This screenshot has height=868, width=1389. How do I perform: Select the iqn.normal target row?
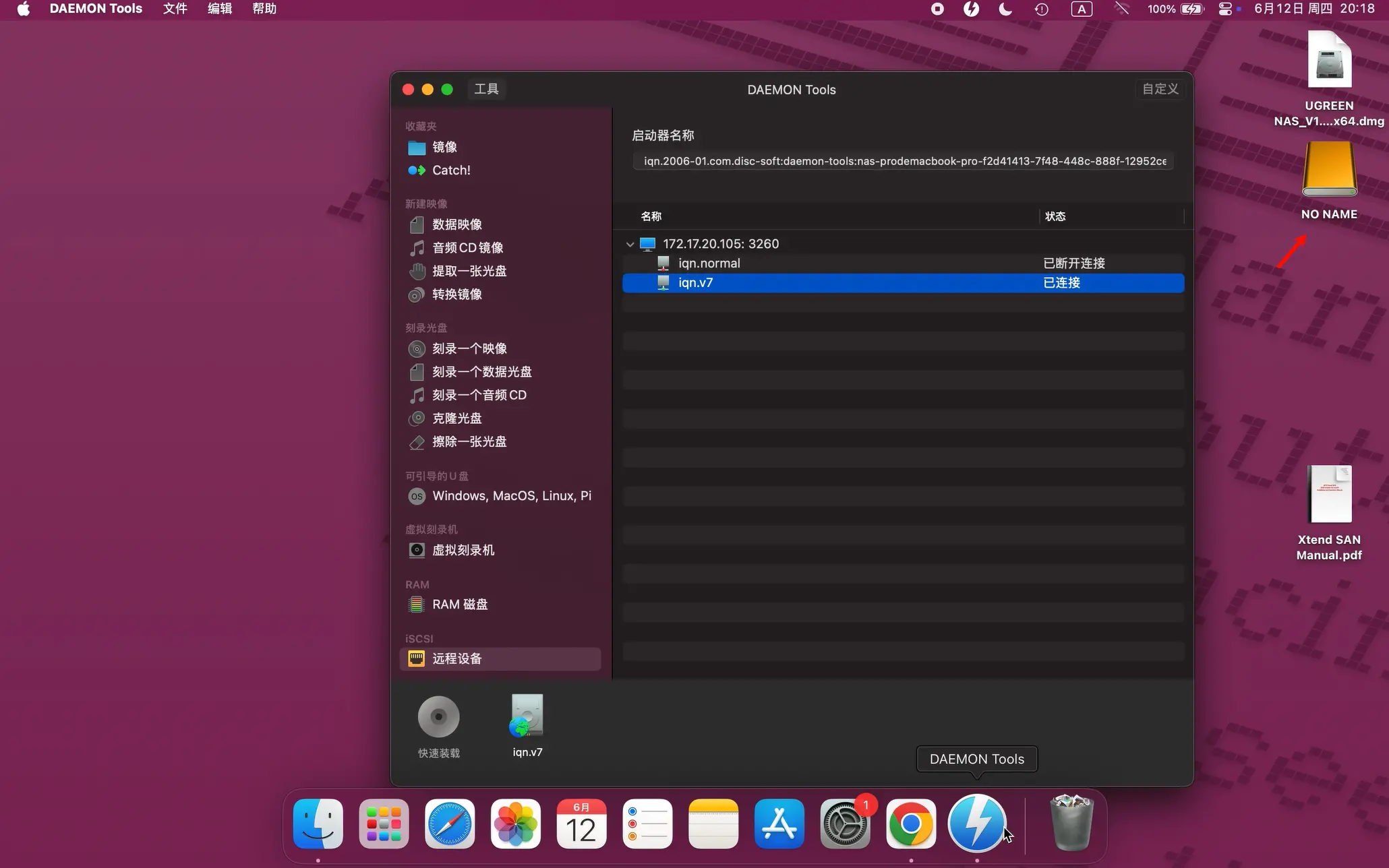click(x=903, y=263)
